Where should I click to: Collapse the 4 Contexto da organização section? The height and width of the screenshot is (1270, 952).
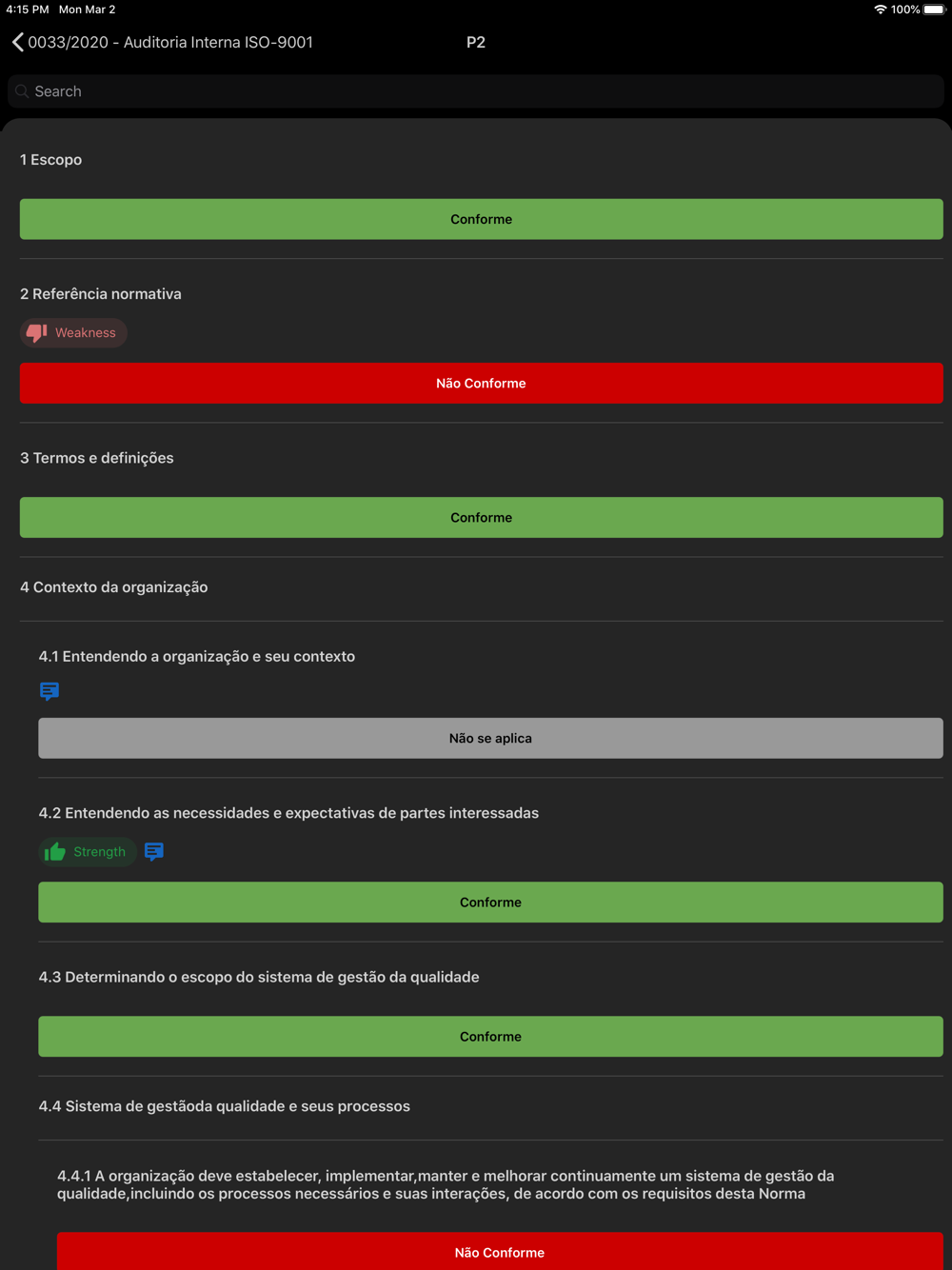point(114,587)
